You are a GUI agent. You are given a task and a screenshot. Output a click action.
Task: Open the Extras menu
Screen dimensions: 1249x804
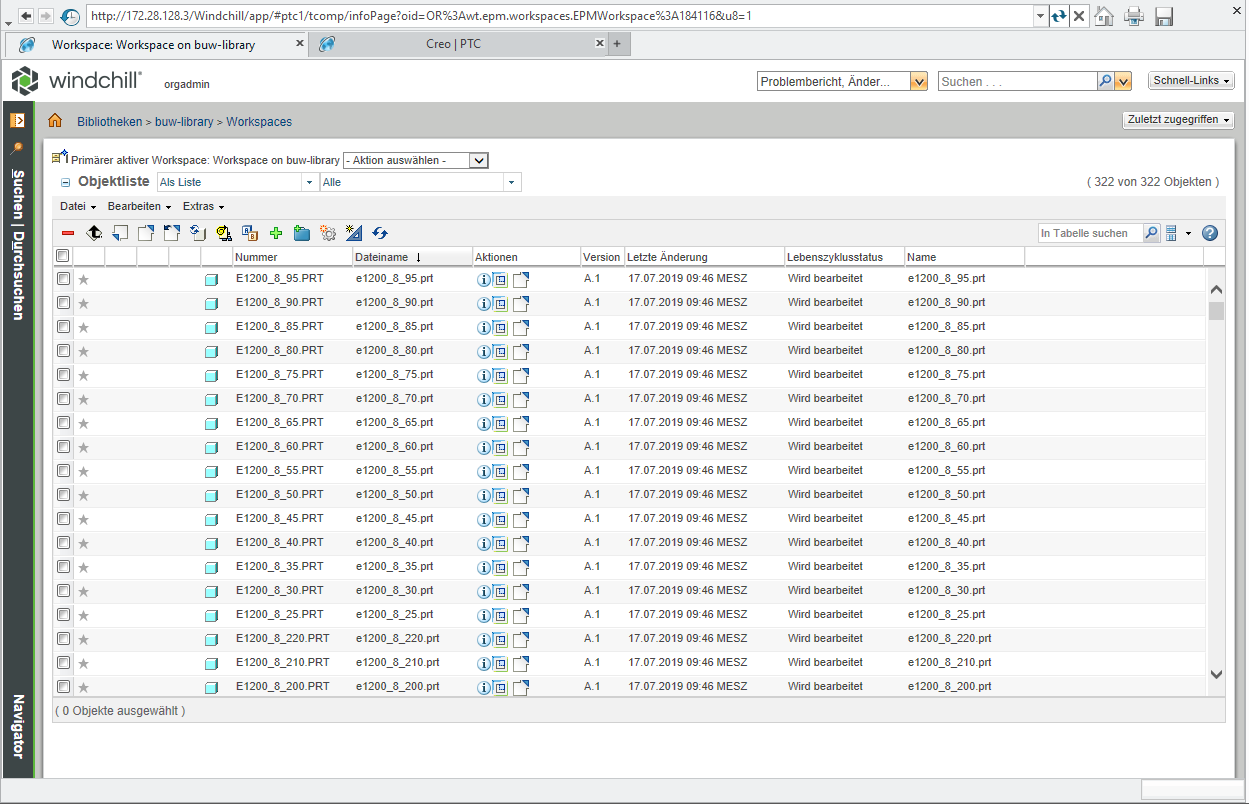click(x=203, y=206)
